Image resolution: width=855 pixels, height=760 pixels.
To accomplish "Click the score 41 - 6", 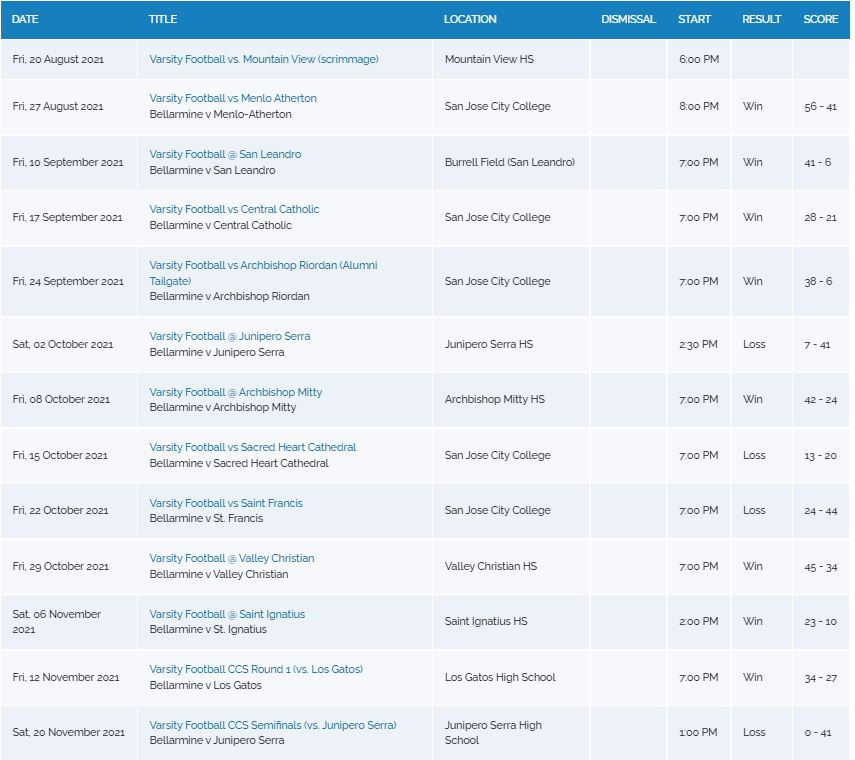I will click(x=817, y=162).
